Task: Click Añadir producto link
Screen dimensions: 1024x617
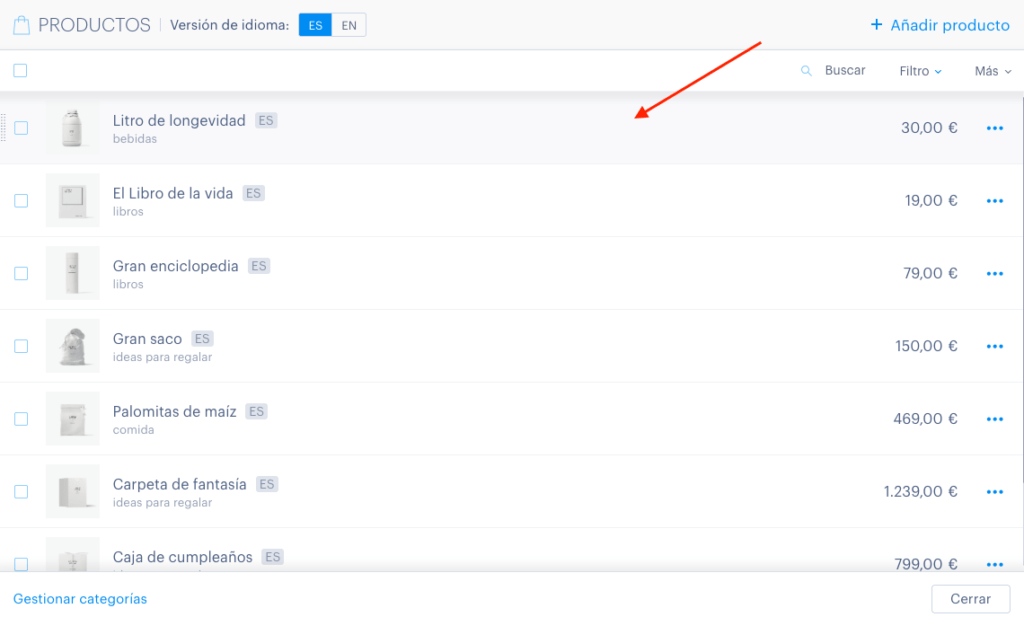Action: coord(940,25)
